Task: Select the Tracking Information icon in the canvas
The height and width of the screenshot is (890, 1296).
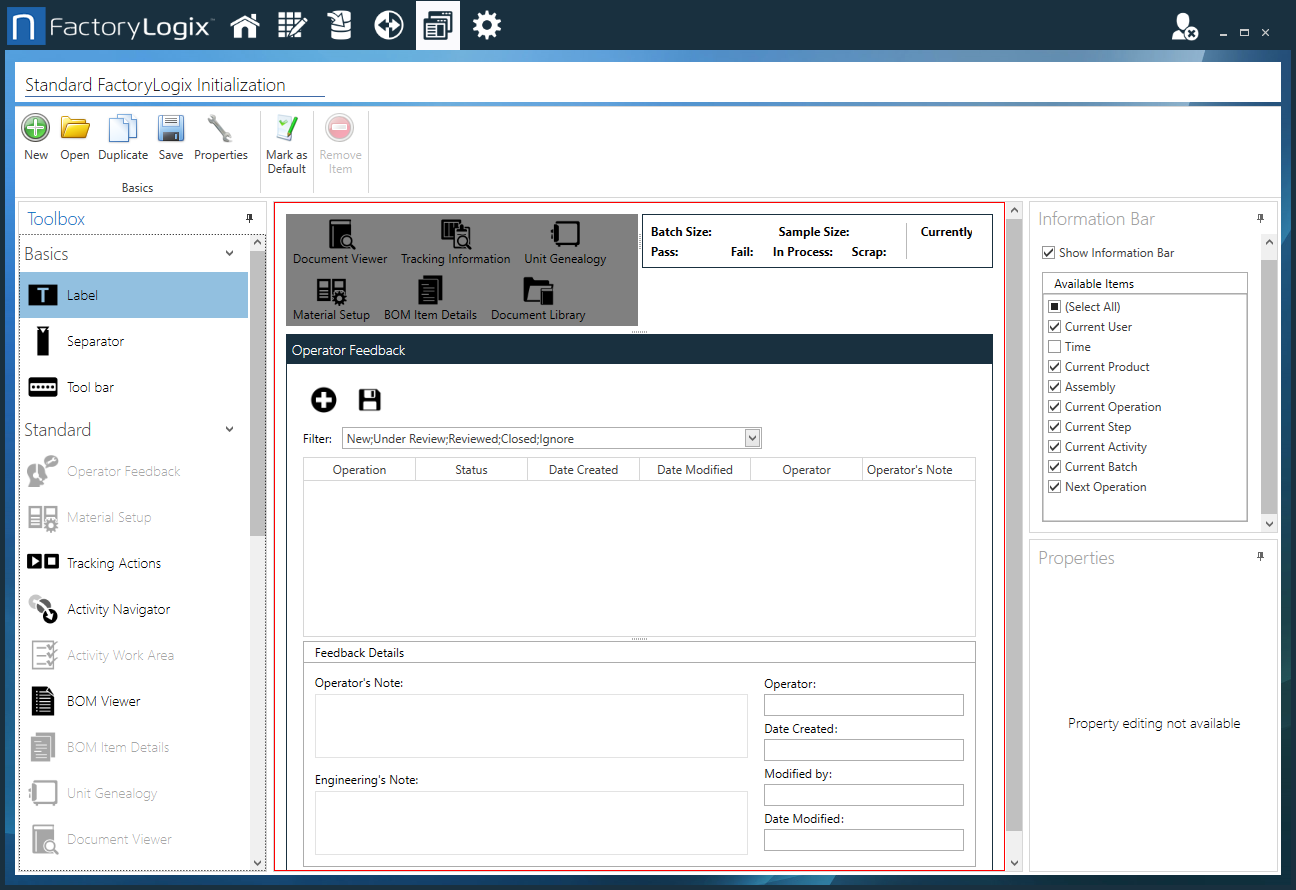Action: click(455, 238)
